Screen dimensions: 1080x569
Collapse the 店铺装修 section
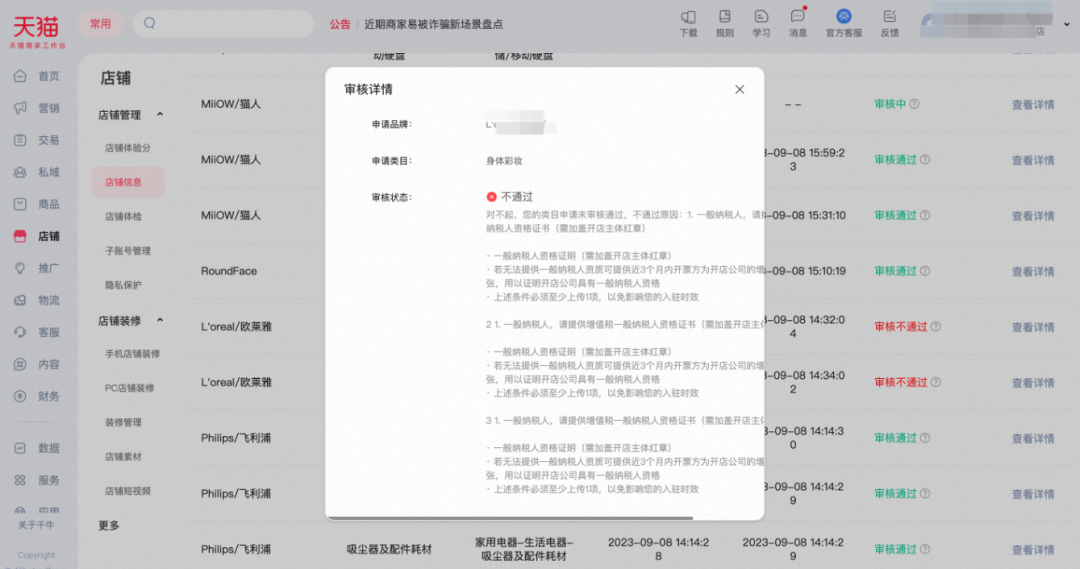pyautogui.click(x=160, y=321)
